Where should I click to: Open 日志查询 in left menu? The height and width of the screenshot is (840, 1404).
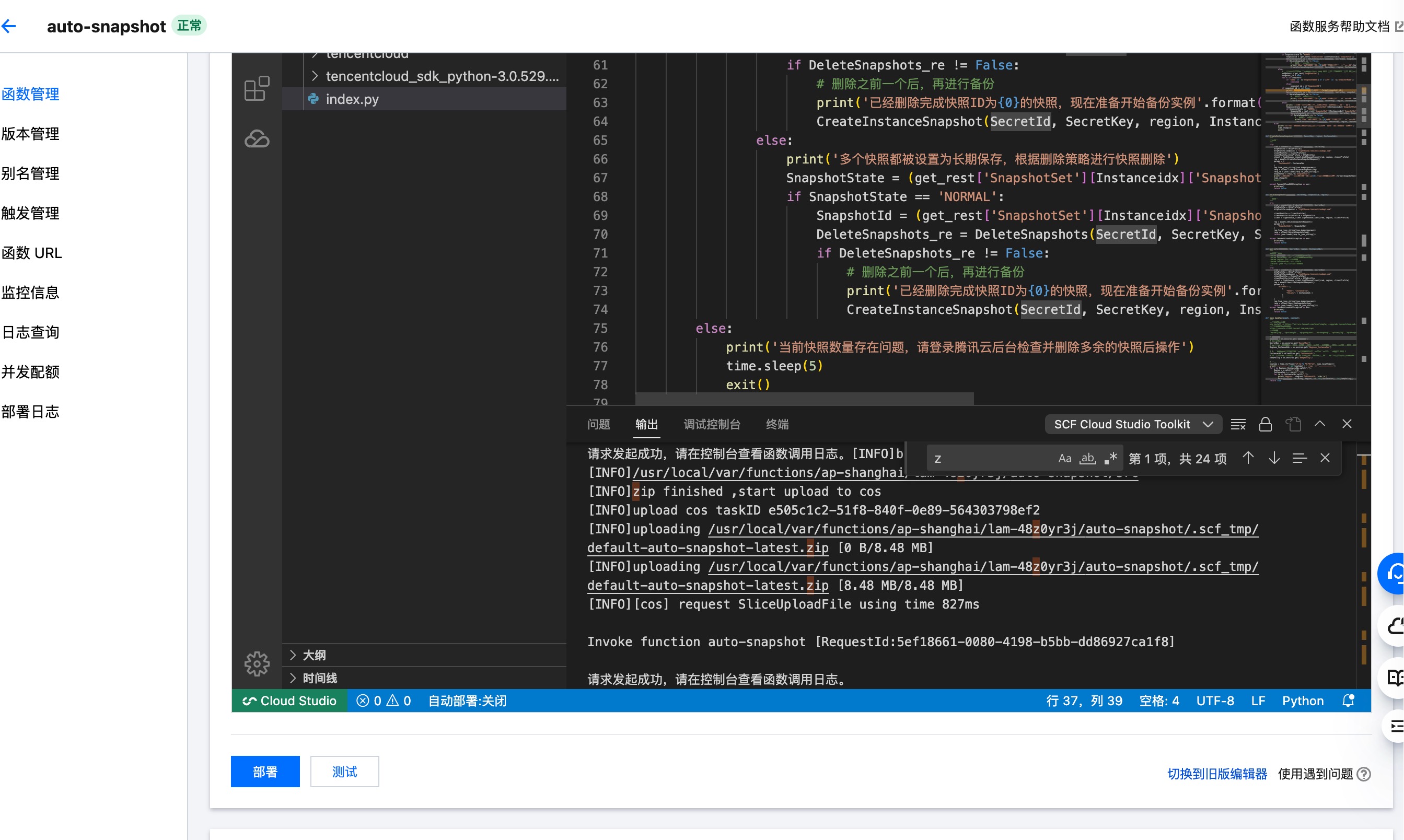pos(31,332)
